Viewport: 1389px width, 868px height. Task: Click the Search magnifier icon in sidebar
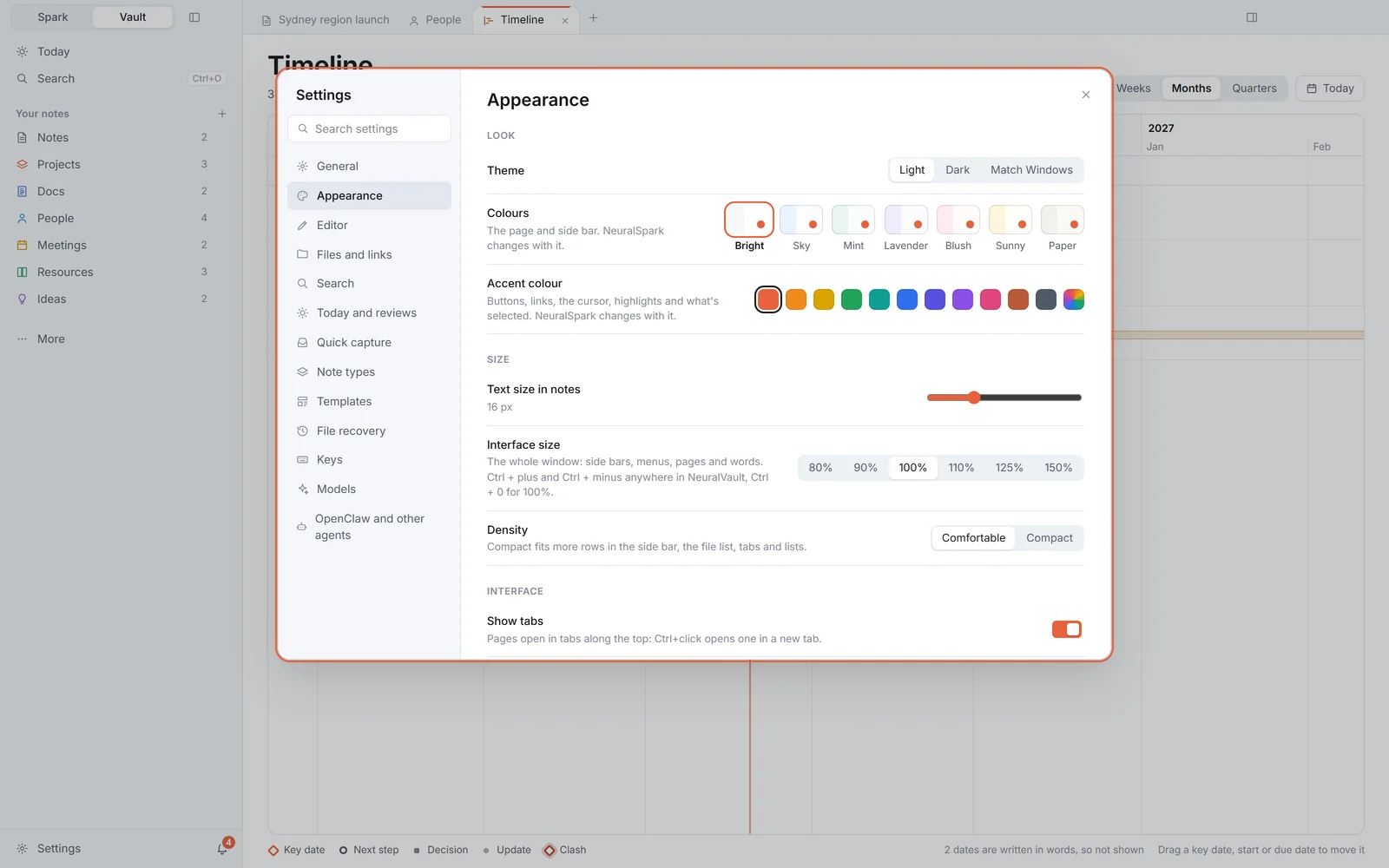coord(23,78)
